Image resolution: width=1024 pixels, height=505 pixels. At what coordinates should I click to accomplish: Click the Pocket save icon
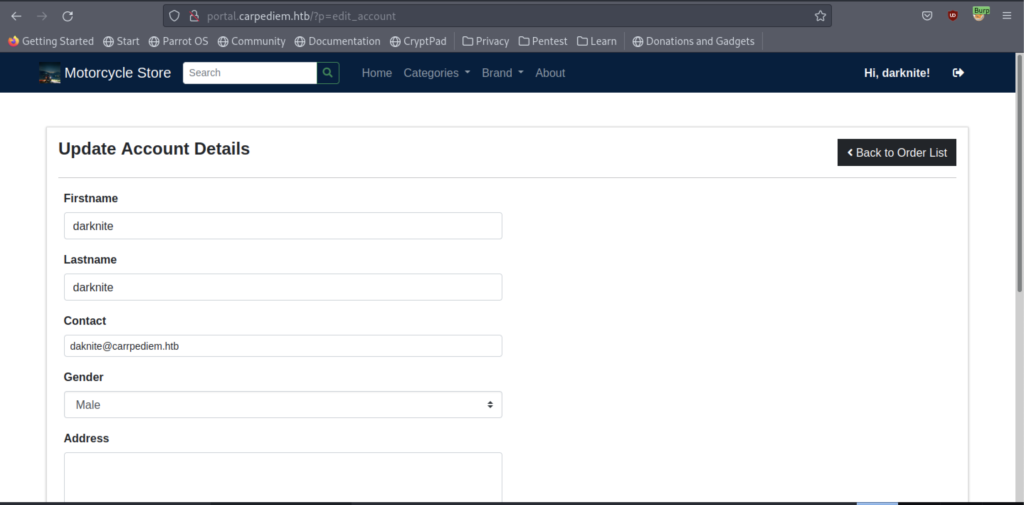[927, 16]
